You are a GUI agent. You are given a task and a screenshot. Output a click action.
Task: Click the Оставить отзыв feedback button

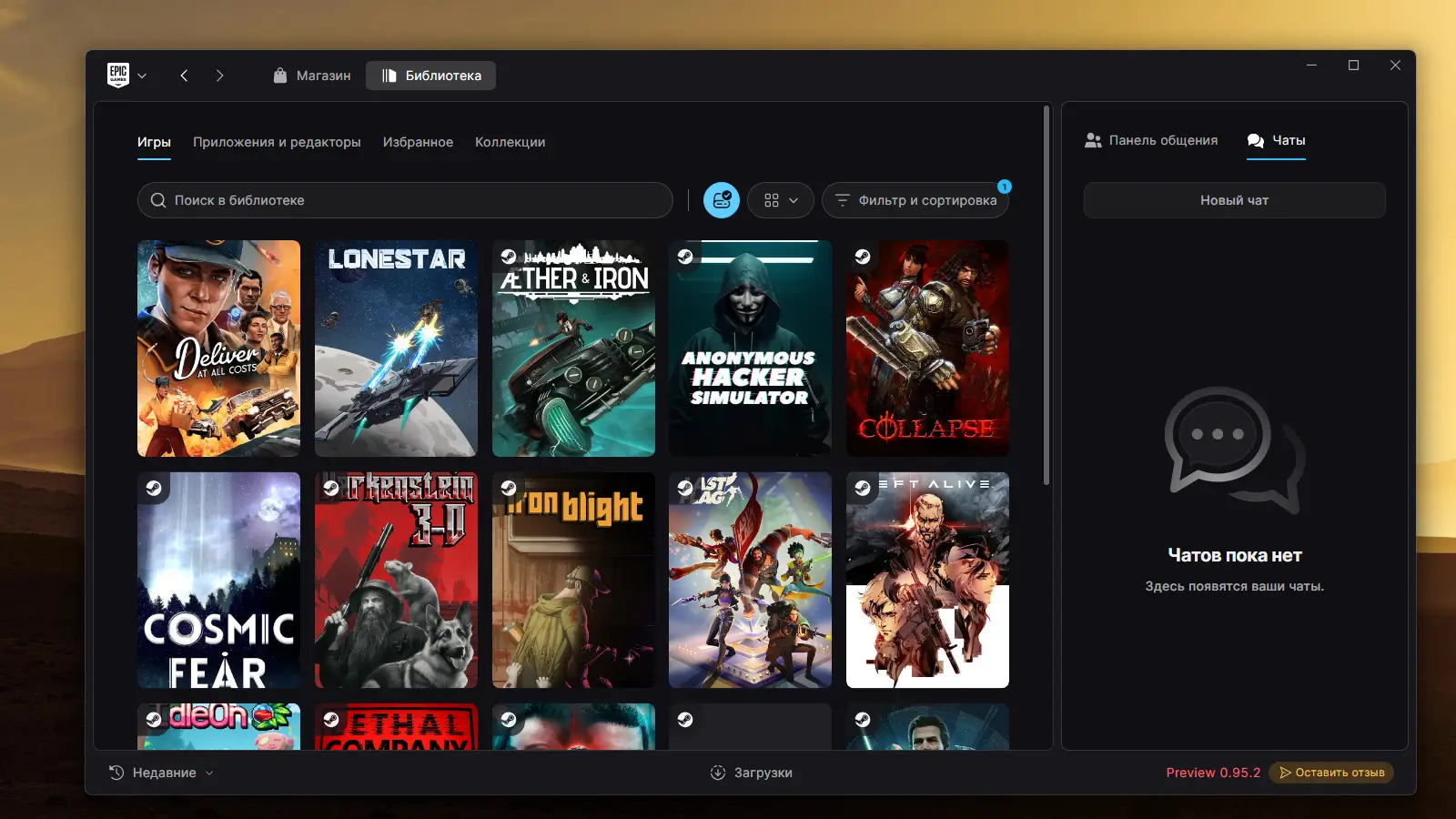(1330, 773)
